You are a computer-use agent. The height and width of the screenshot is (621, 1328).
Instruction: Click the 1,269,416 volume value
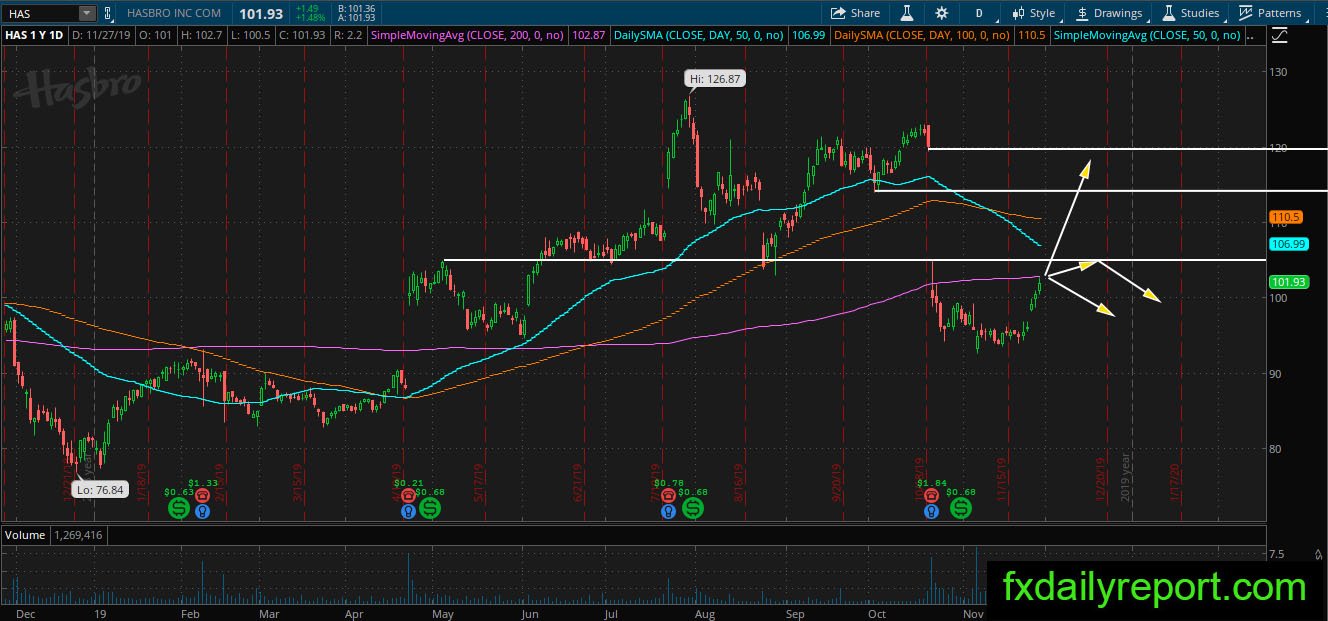coord(80,535)
